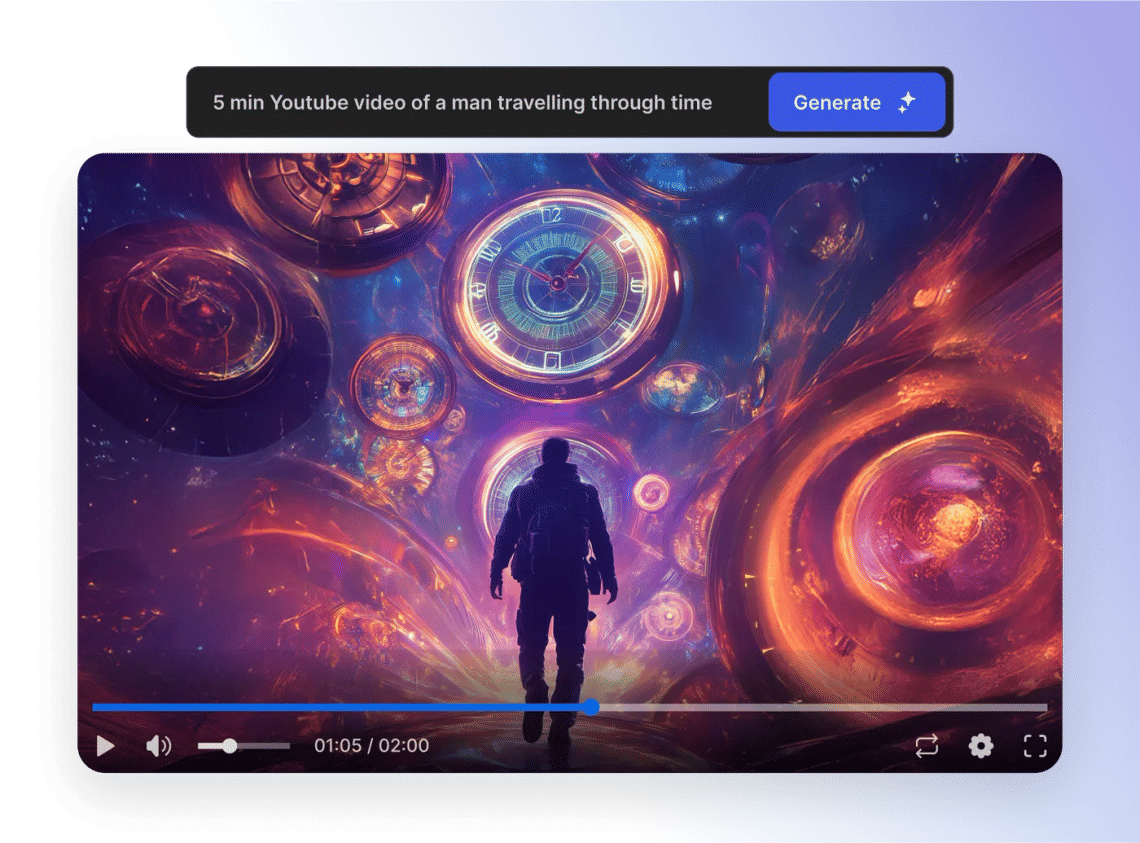The width and height of the screenshot is (1140, 843).
Task: Toggle loop playback with the repeat icon
Action: [x=926, y=746]
